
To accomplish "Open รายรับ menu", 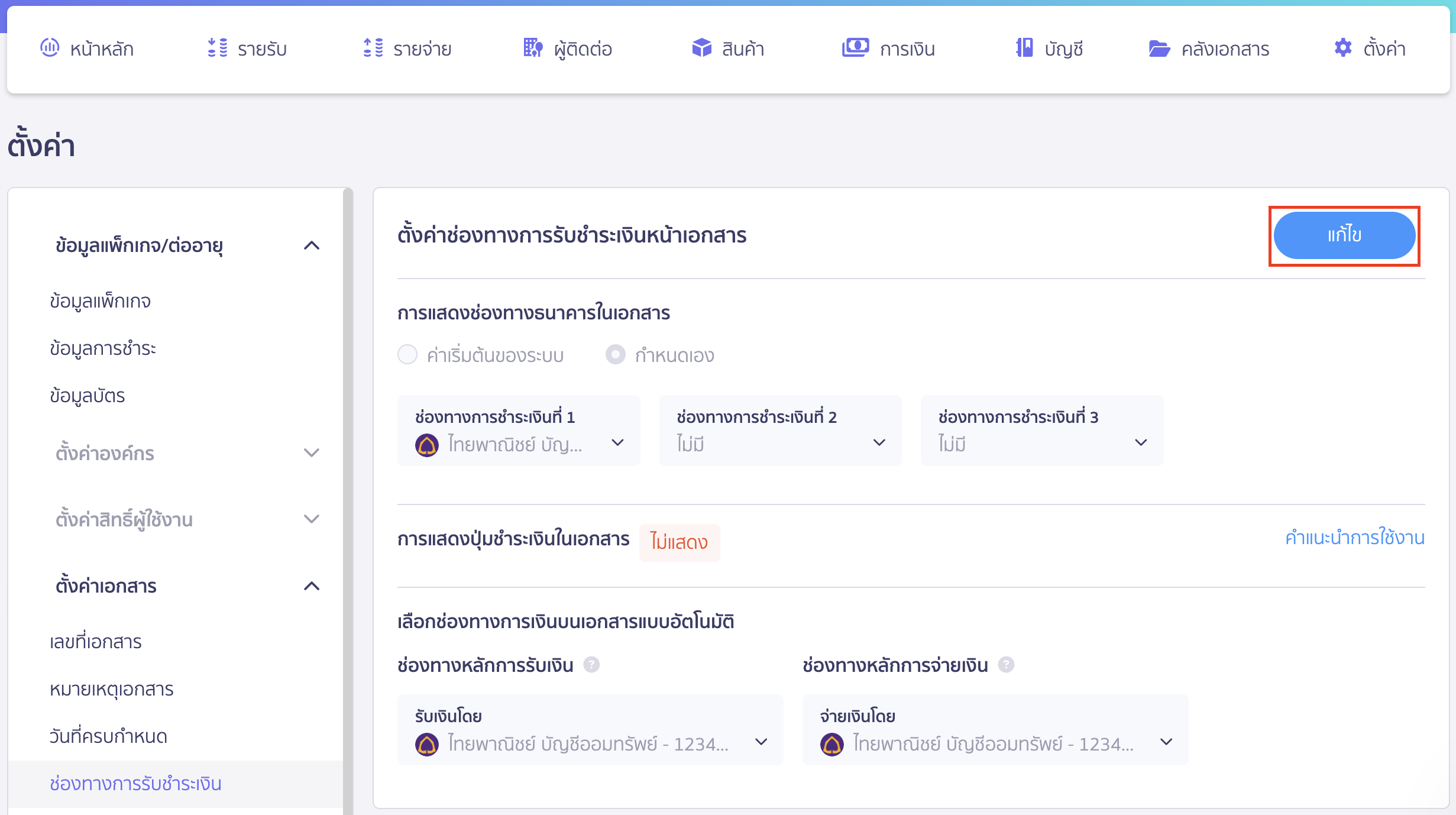I will (x=247, y=48).
